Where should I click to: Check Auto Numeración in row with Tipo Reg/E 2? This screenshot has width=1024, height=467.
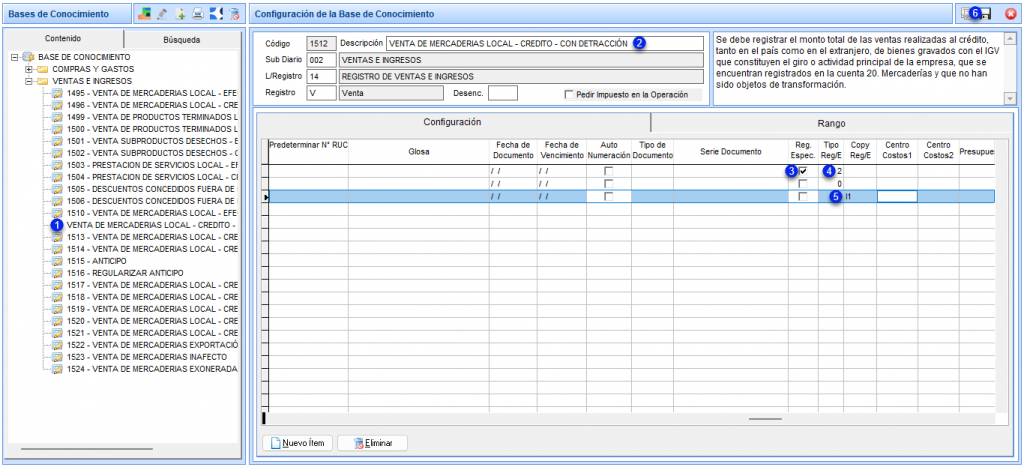[609, 171]
